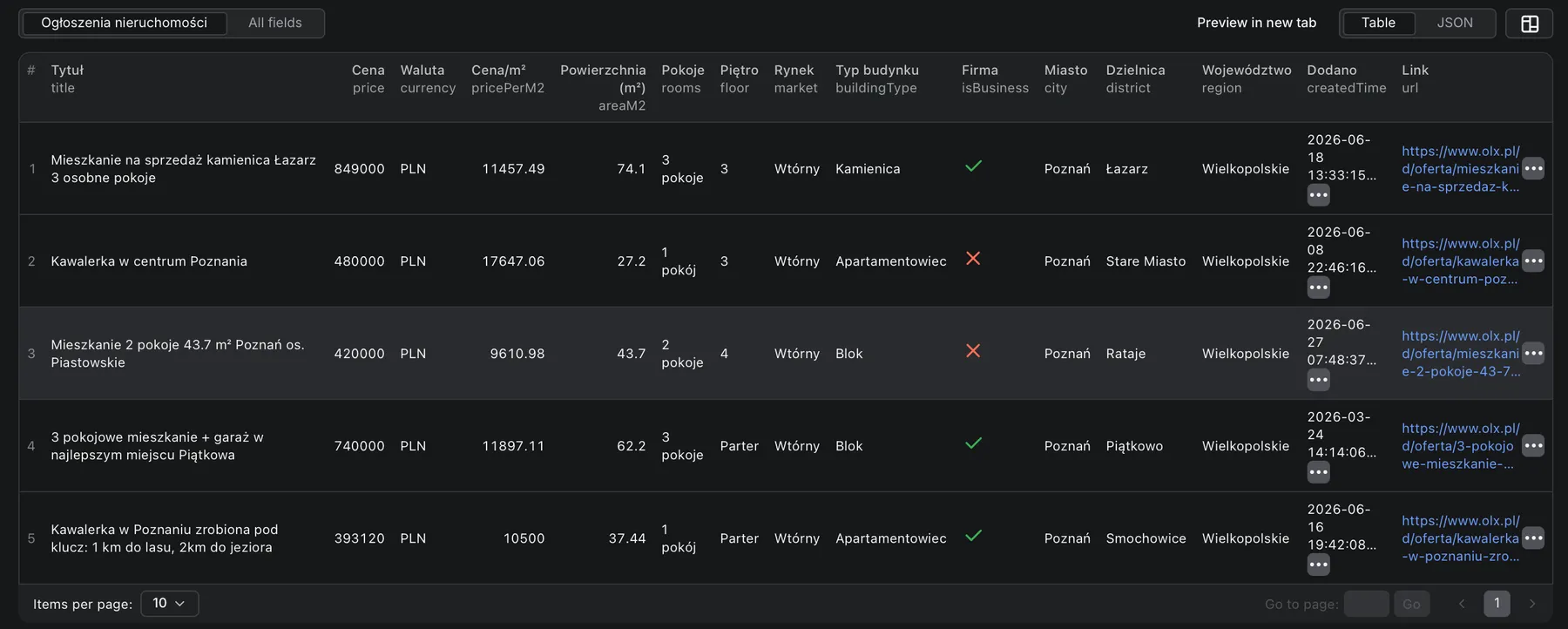Select the Ogłoszenia nieruchomości tab
Image resolution: width=1568 pixels, height=629 pixels.
pyautogui.click(x=125, y=23)
